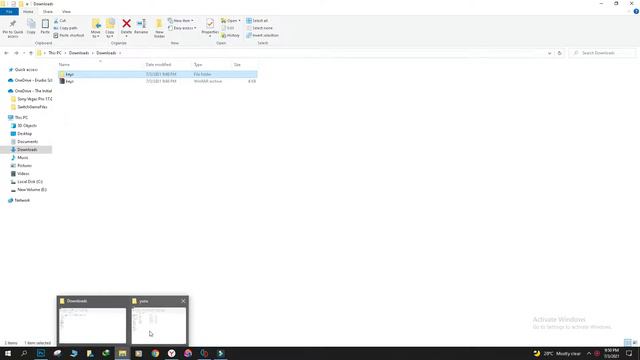Go forward using the Forward arrow
640x360 pixels.
(16, 53)
